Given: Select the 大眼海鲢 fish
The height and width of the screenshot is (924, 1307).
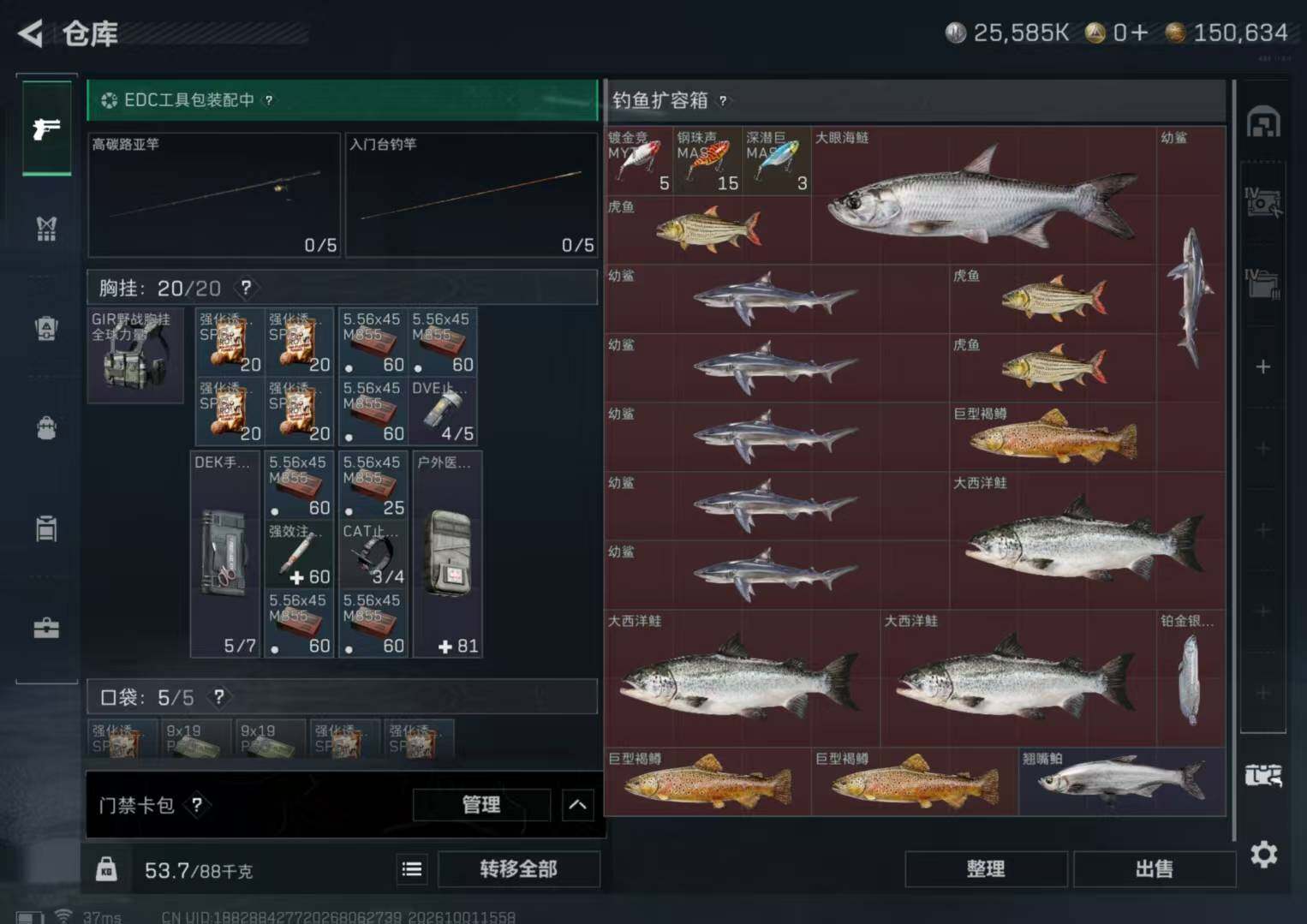Looking at the screenshot, I should 984,195.
